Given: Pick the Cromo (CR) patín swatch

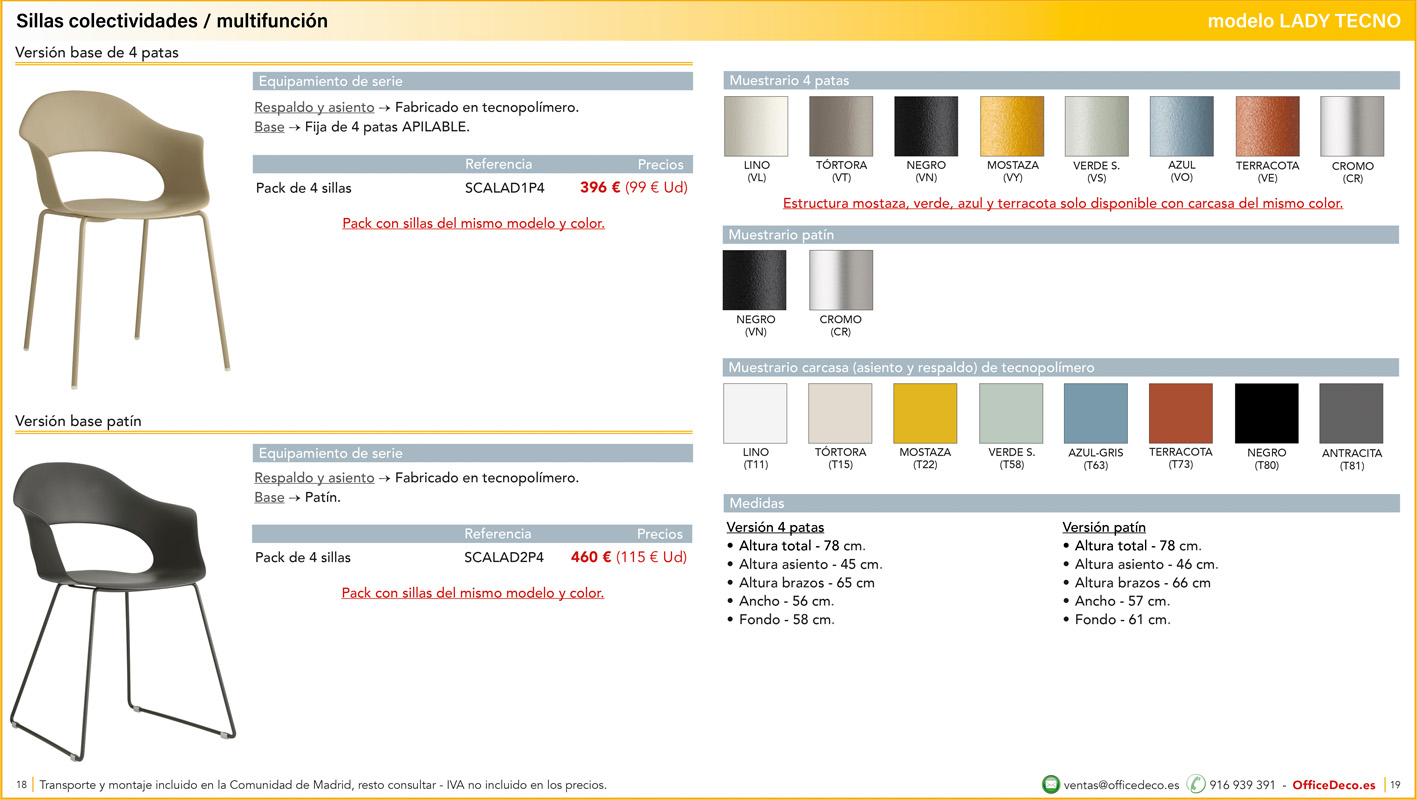Looking at the screenshot, I should coord(840,280).
